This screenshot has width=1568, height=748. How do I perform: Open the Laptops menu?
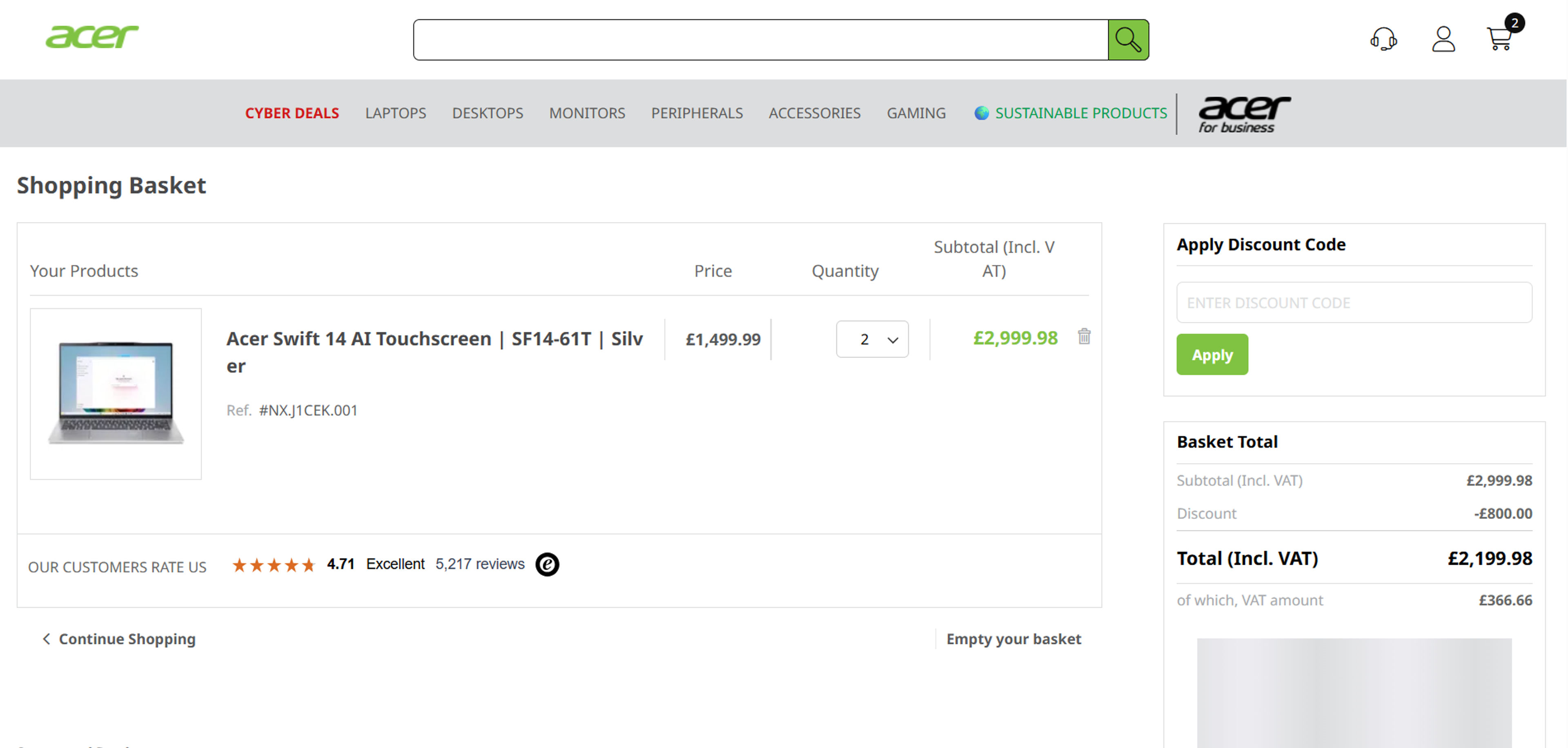point(396,113)
